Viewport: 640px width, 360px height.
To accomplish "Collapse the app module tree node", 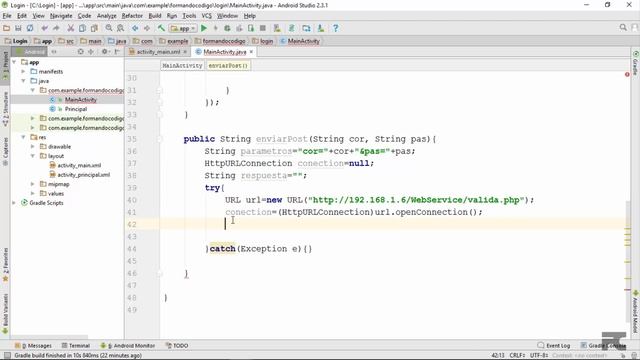I will point(14,62).
